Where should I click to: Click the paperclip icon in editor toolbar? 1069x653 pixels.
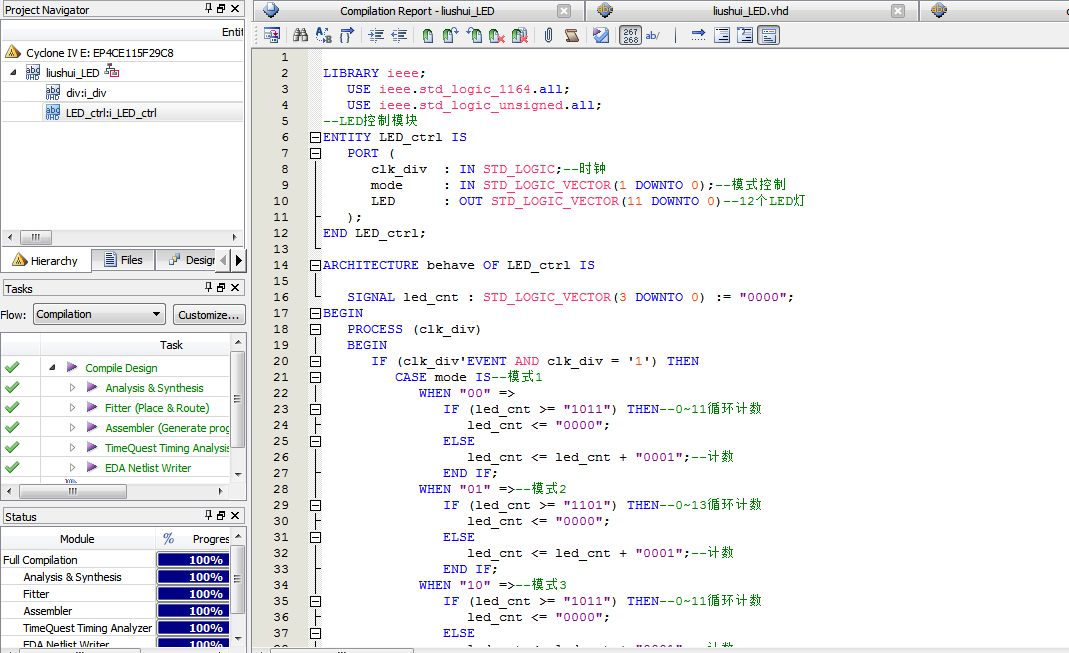coord(548,35)
